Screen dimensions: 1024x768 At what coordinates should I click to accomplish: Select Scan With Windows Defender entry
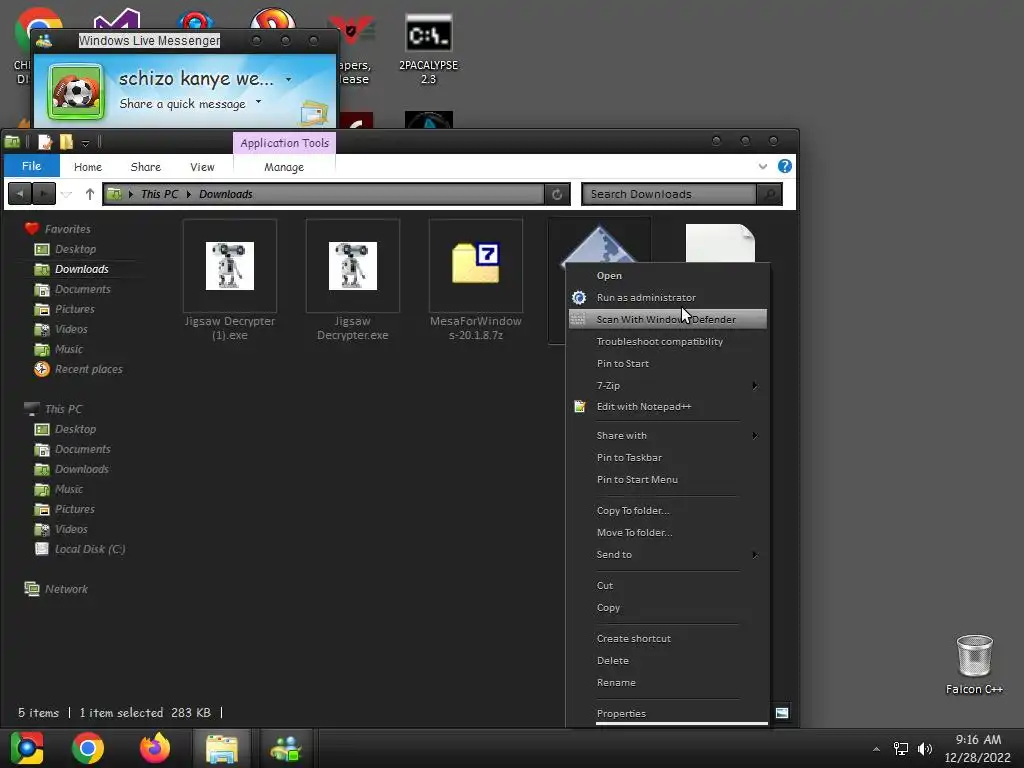click(667, 319)
